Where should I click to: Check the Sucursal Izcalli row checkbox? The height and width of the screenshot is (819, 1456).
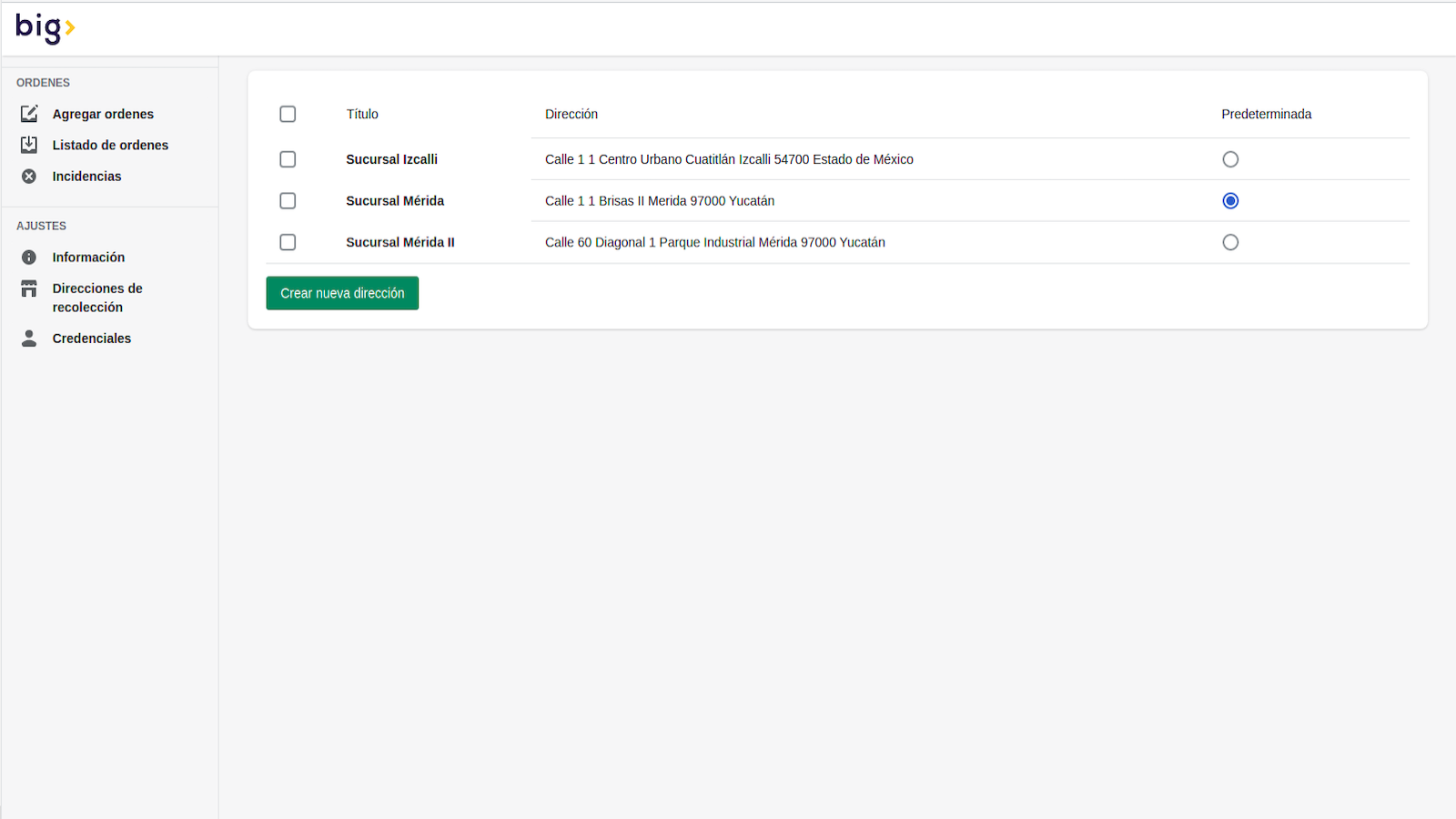(288, 159)
